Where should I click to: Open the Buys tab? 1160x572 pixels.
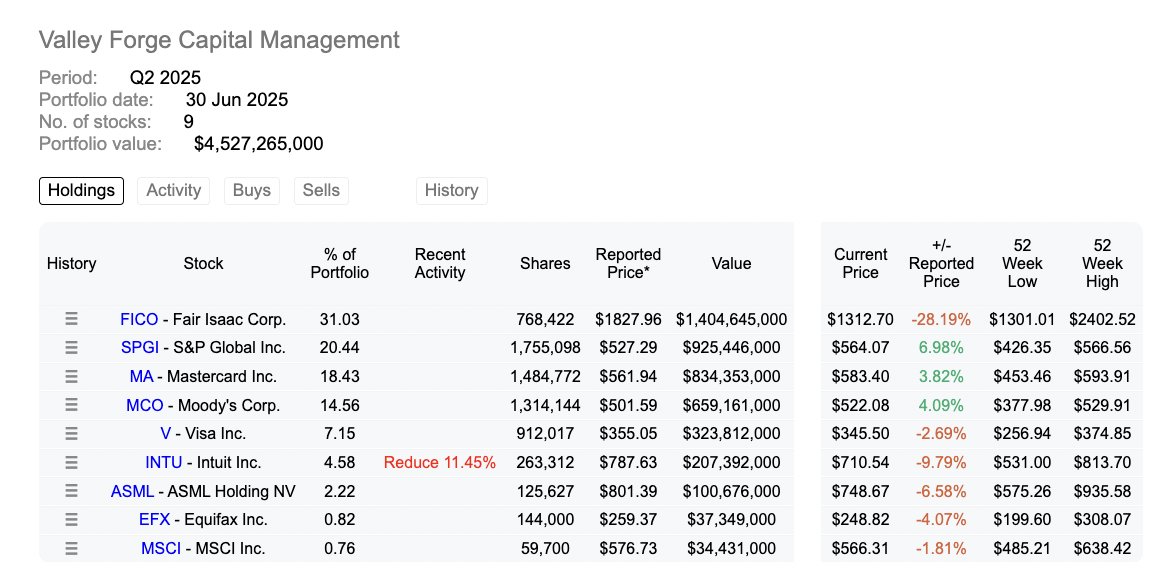point(252,190)
